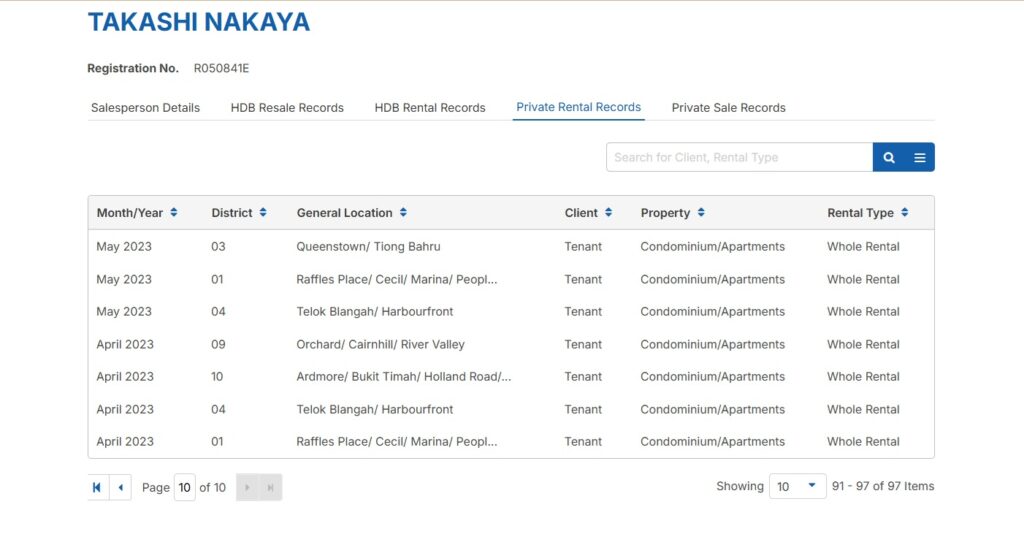The image size is (1024, 534).
Task: Click the magnifier search icon button
Action: point(888,158)
